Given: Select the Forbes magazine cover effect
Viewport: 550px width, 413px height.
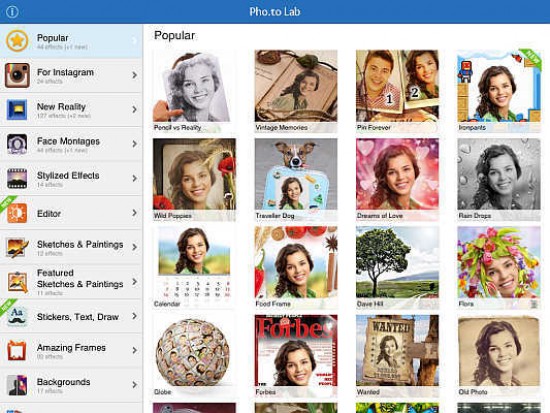Looking at the screenshot, I should tap(296, 355).
